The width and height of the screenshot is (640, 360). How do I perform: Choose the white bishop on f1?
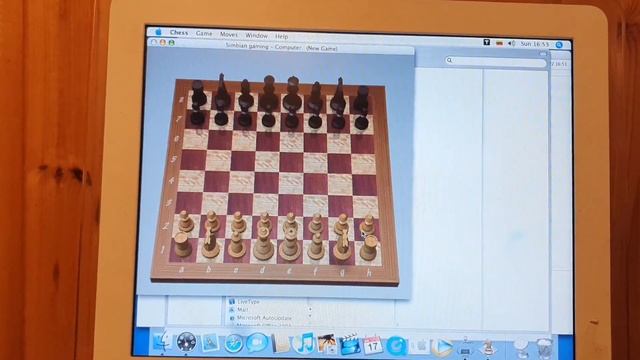pyautogui.click(x=316, y=246)
